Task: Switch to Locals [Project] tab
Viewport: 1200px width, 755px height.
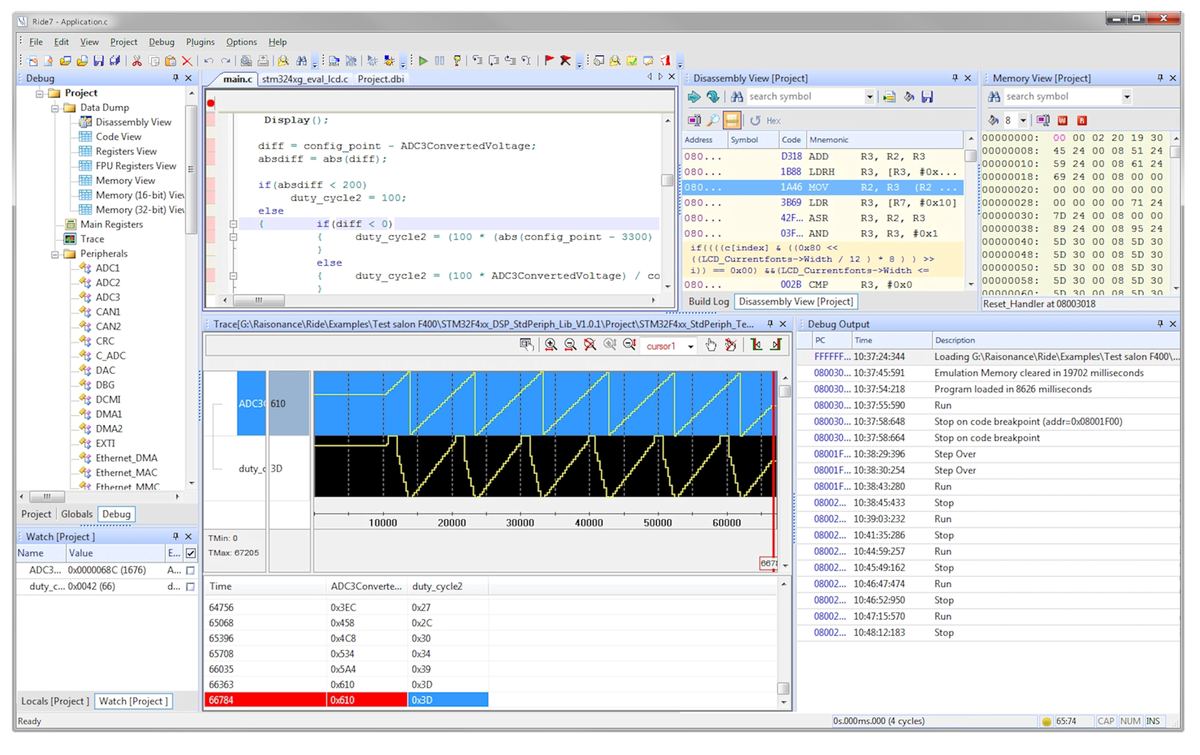Action: pyautogui.click(x=55, y=701)
